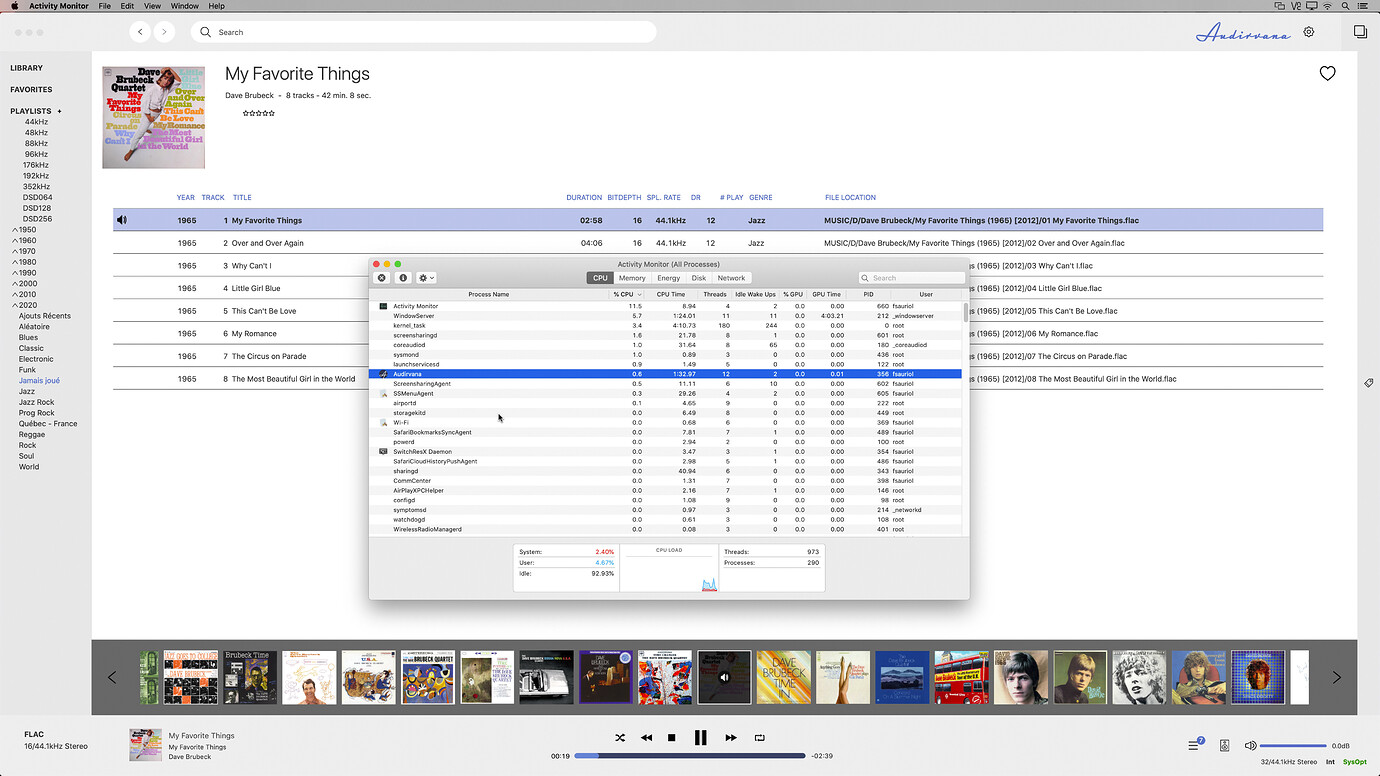Switch to the Disk tab
The width and height of the screenshot is (1380, 776).
click(699, 278)
